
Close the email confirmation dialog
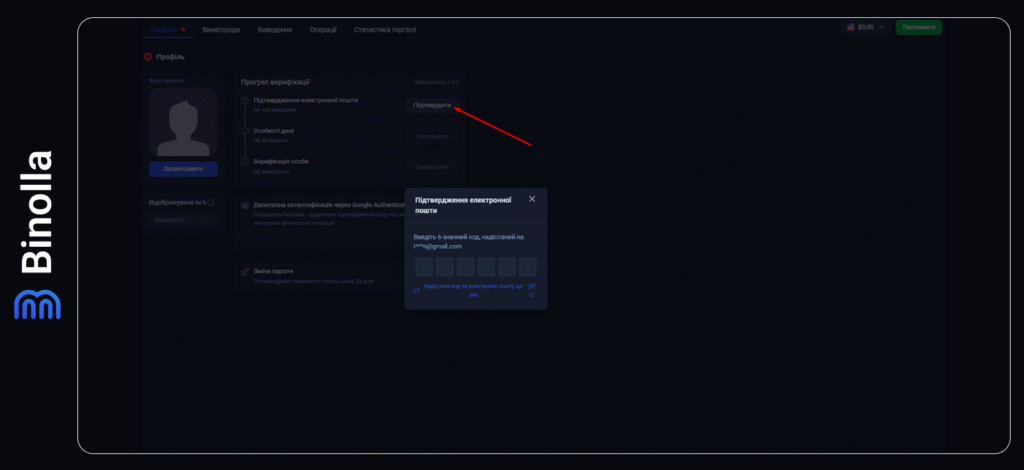click(x=532, y=199)
